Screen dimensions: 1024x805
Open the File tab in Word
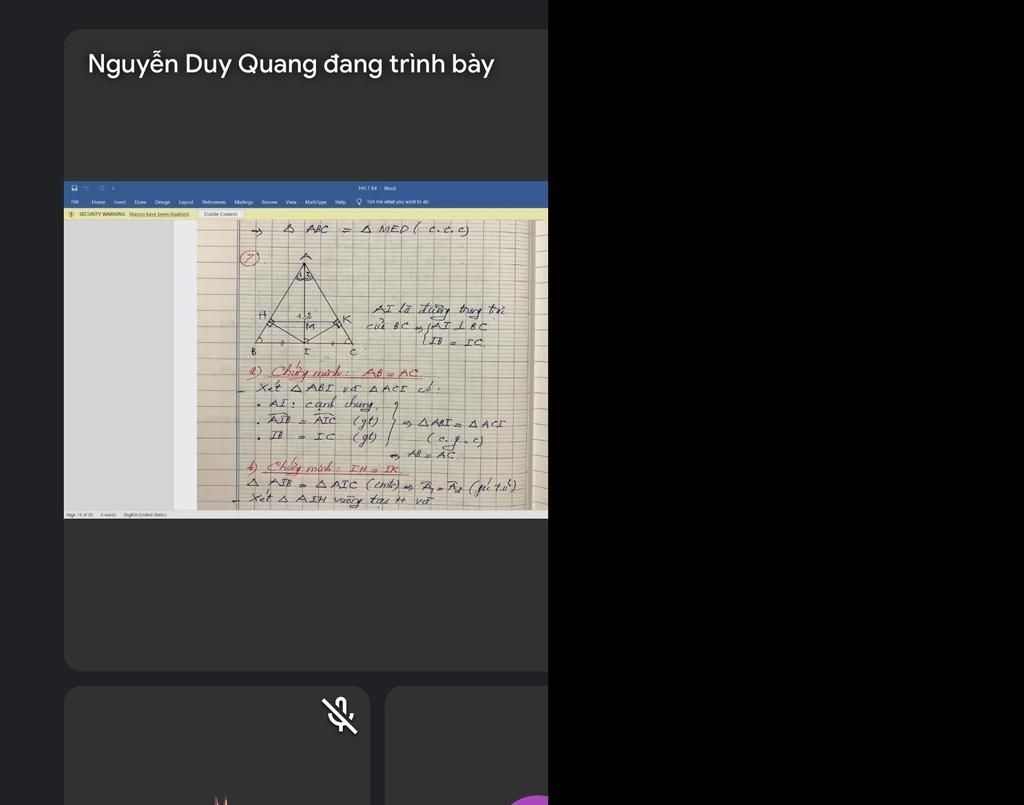[x=75, y=202]
